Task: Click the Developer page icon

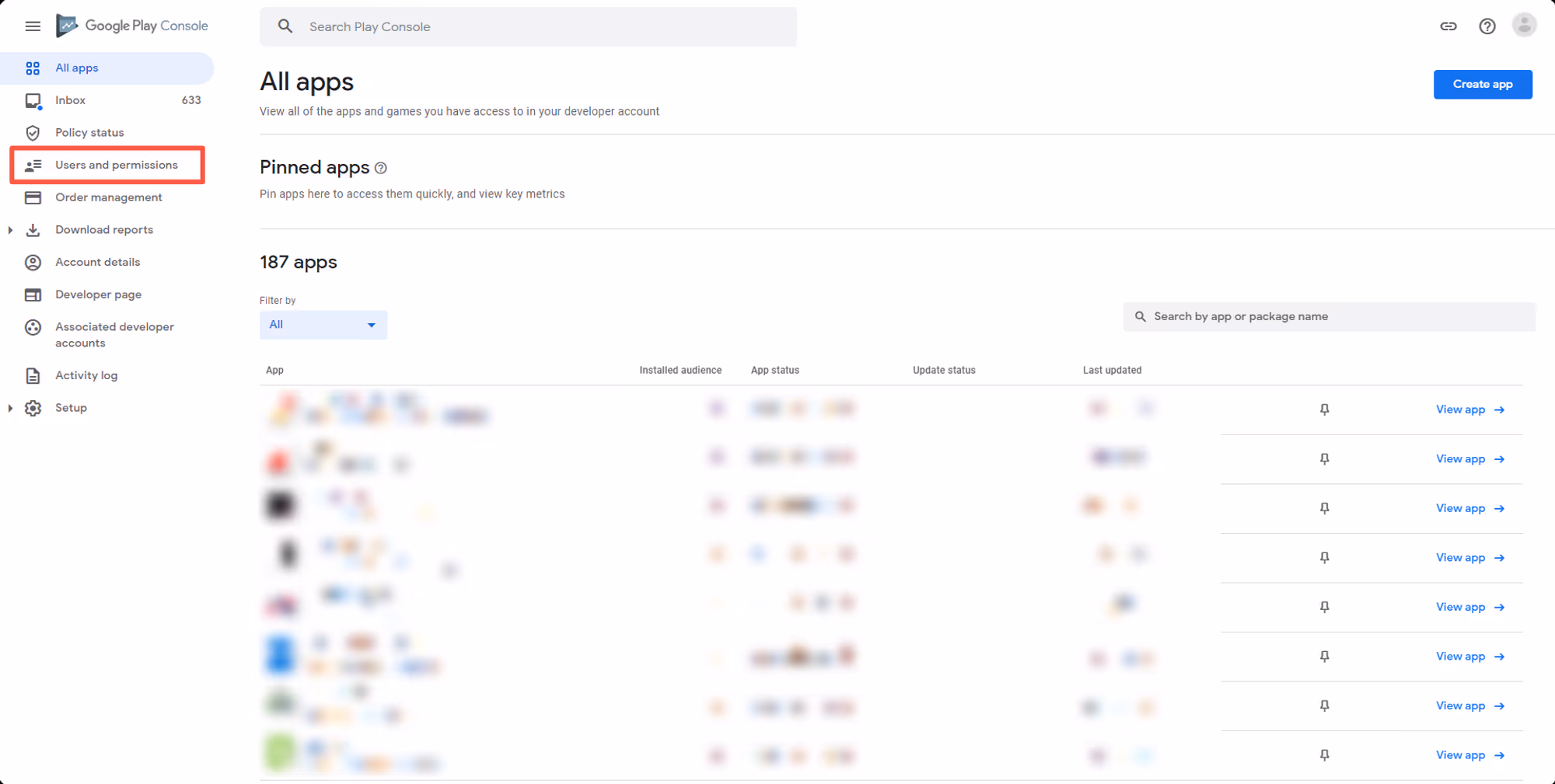Action: click(x=33, y=294)
